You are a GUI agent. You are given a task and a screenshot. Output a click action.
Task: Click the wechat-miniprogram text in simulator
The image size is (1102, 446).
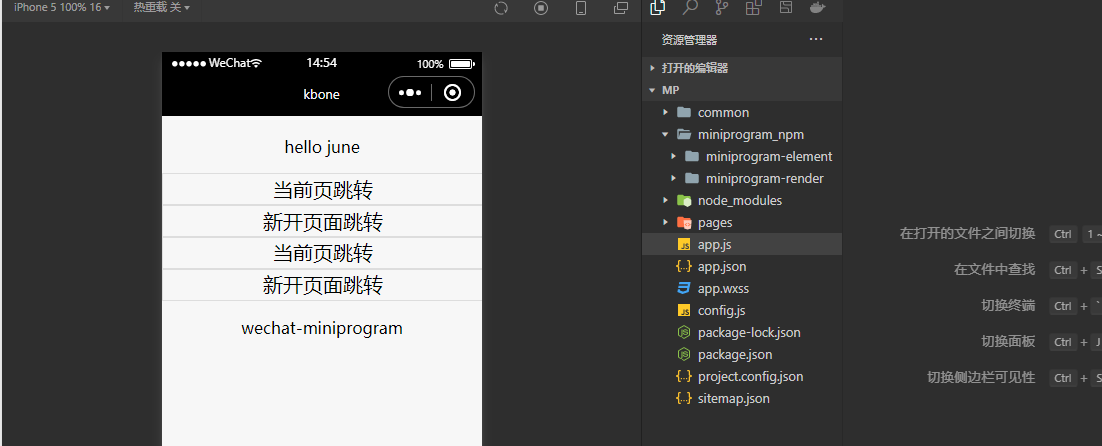(322, 328)
